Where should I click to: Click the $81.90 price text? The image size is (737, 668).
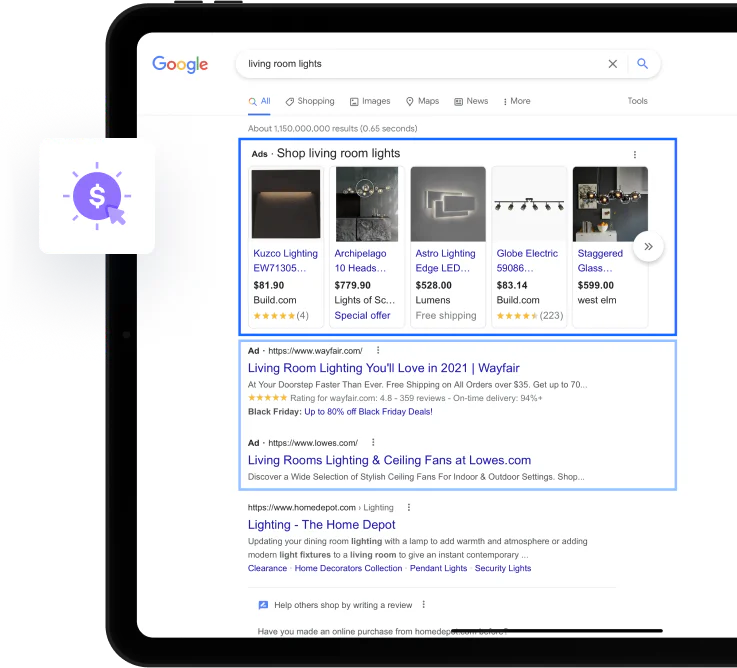[268, 285]
